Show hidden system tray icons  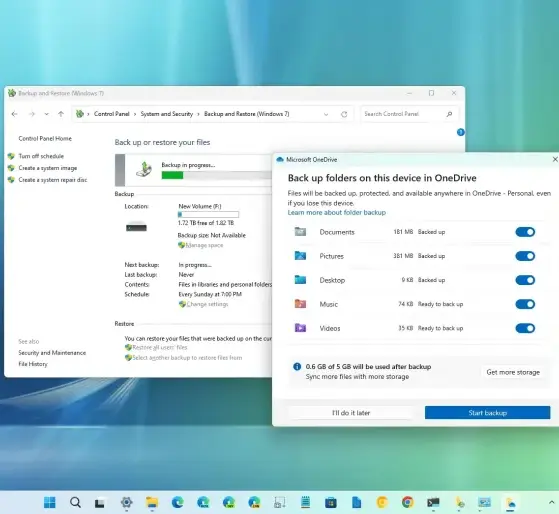(551, 502)
